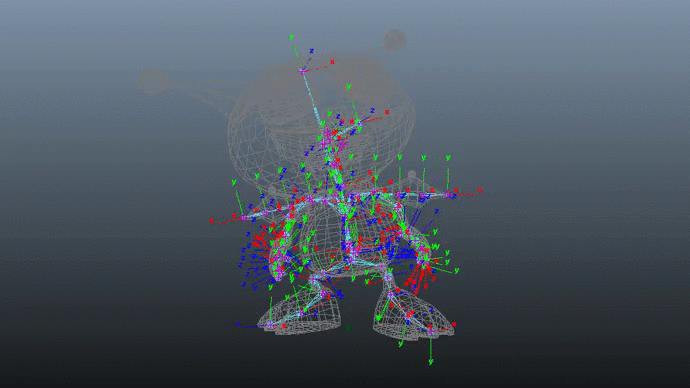
Task: Select the left foot toe joint
Action: [270, 325]
